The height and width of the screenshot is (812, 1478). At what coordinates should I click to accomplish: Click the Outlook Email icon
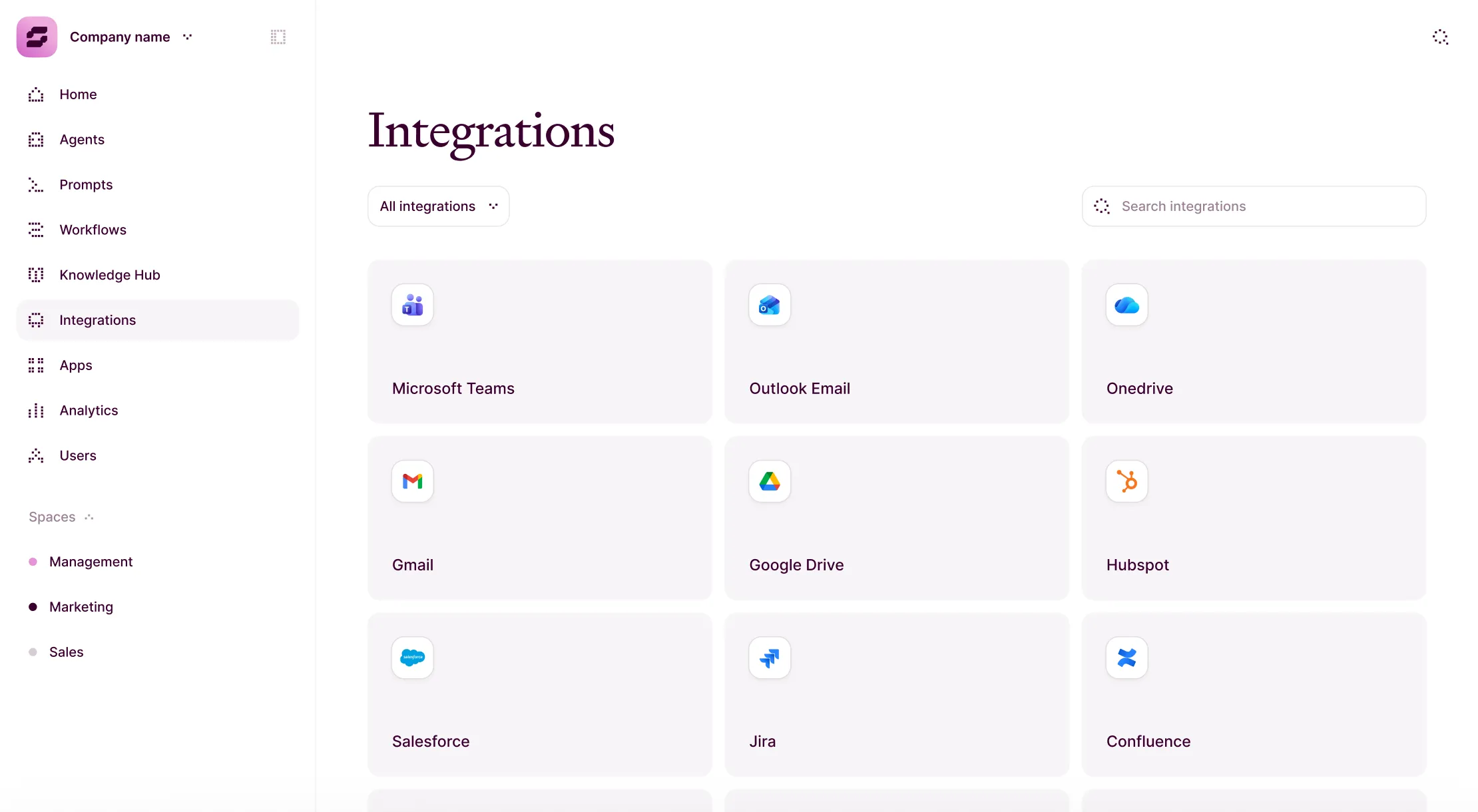click(769, 305)
